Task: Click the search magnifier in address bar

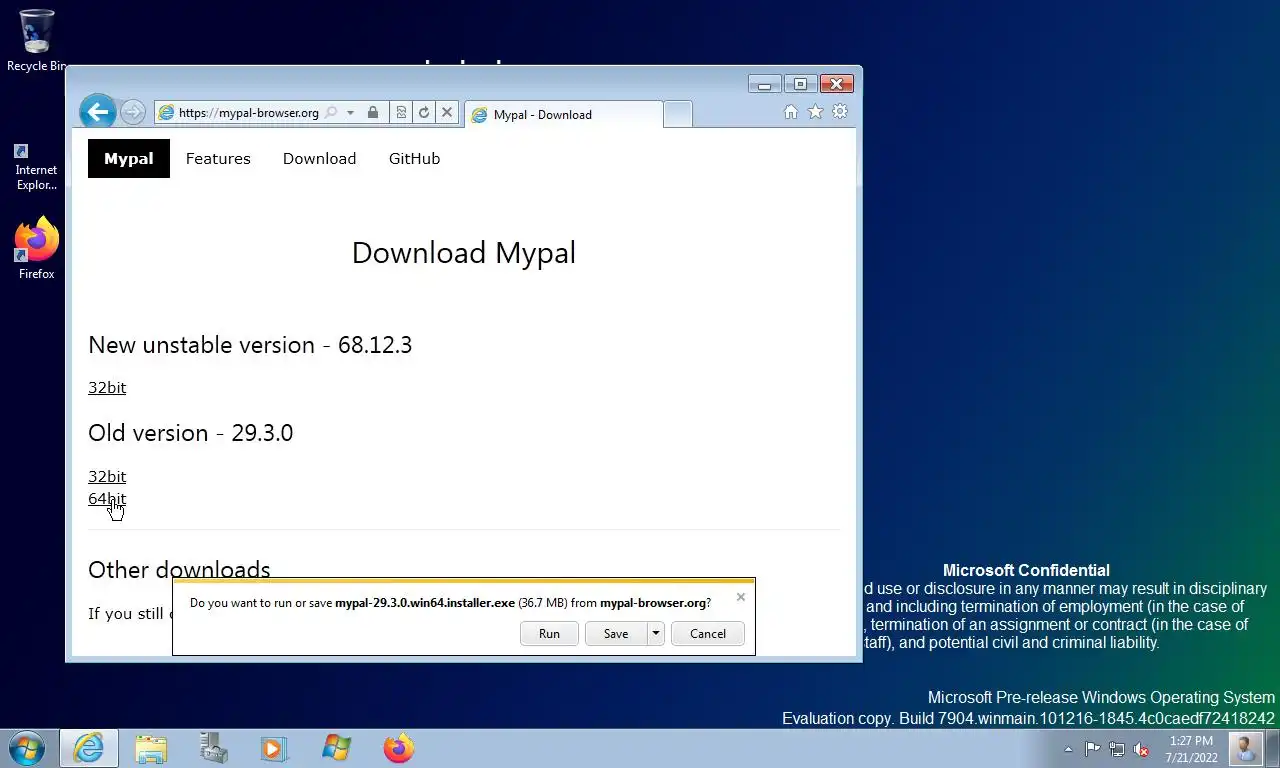Action: point(331,113)
